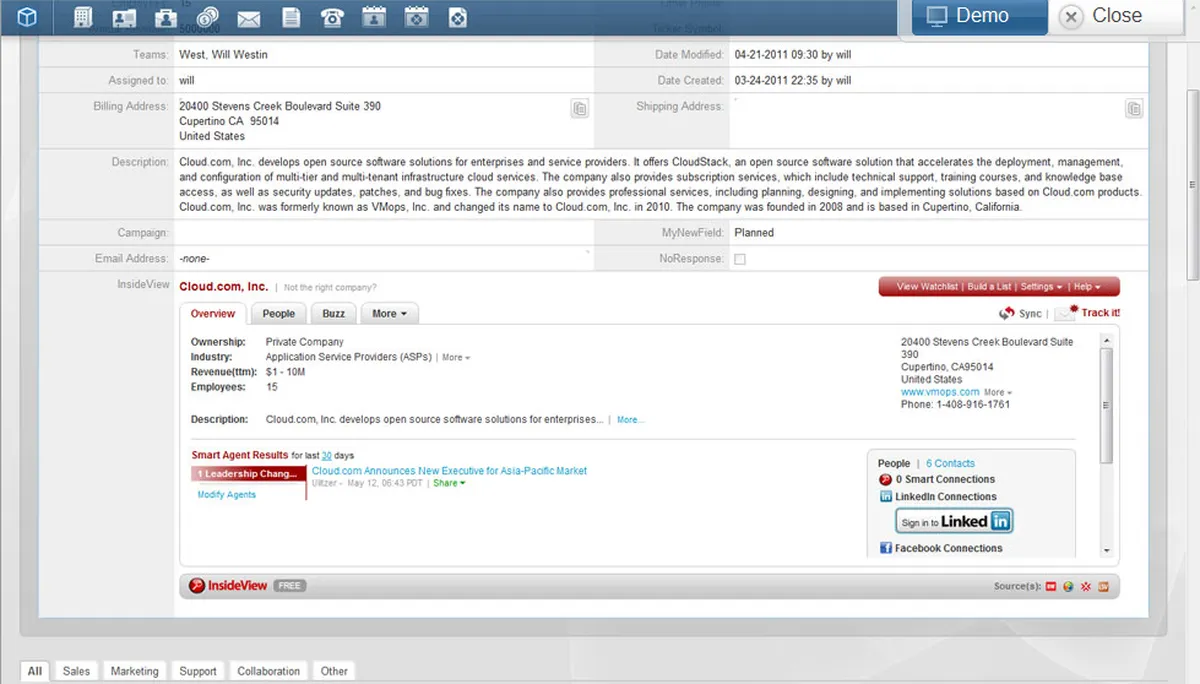
Task: Select the 1 Leadership Chang... agent result
Action: pyautogui.click(x=248, y=474)
